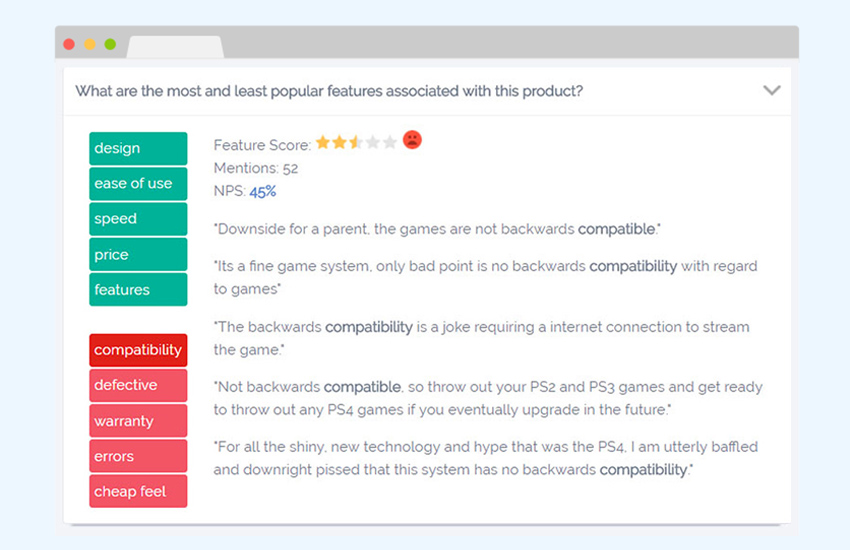Select the ease of use tag
850x550 pixels.
pyautogui.click(x=138, y=184)
